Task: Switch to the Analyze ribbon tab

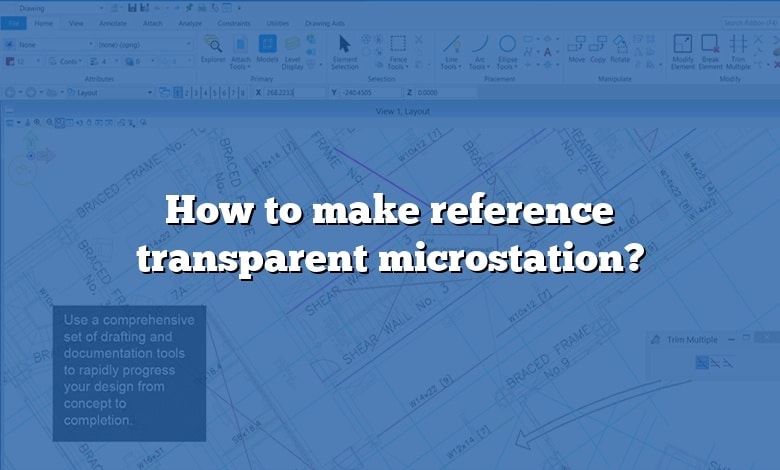Action: point(190,23)
